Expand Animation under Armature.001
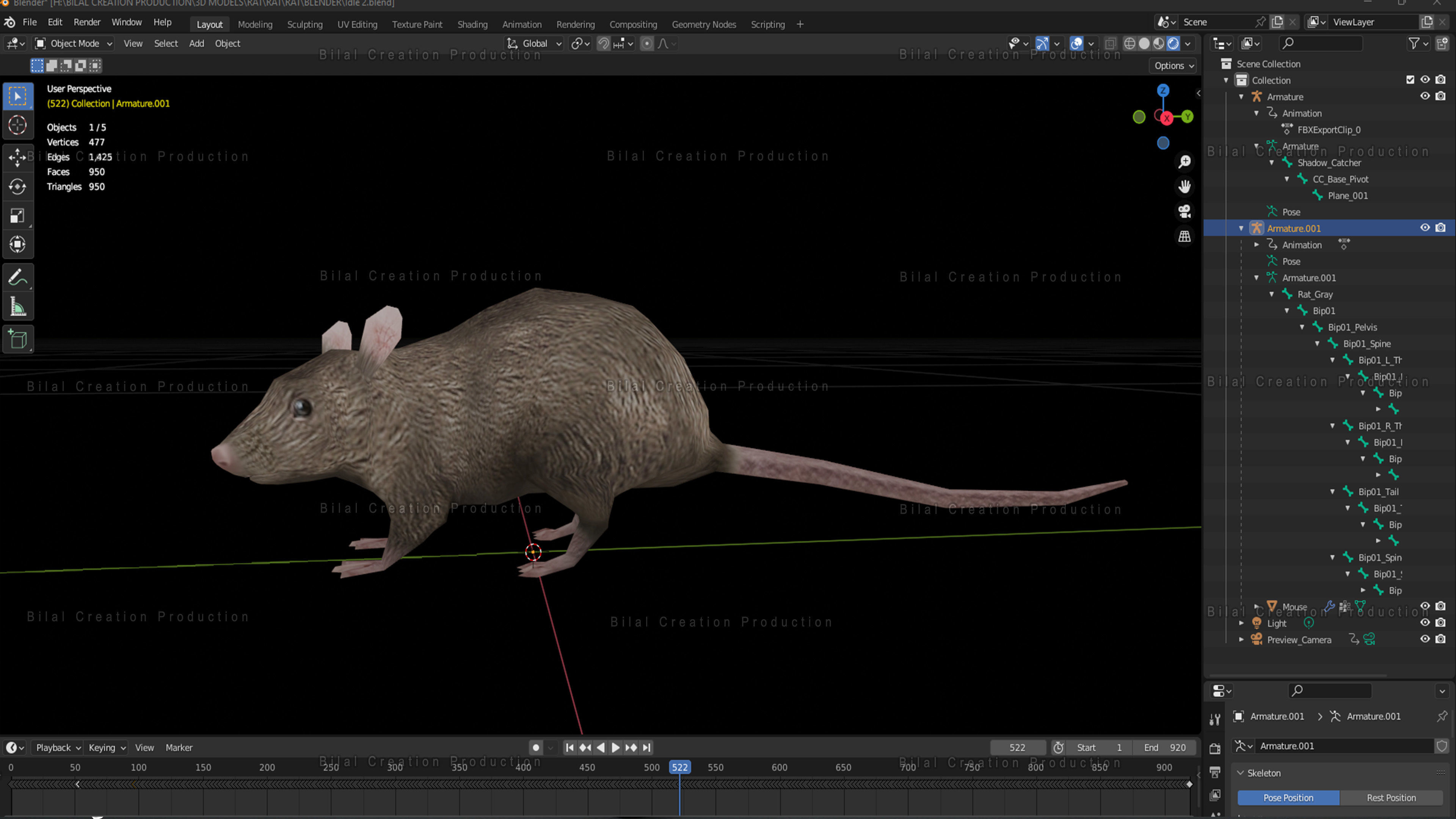This screenshot has height=819, width=1456. (1257, 245)
